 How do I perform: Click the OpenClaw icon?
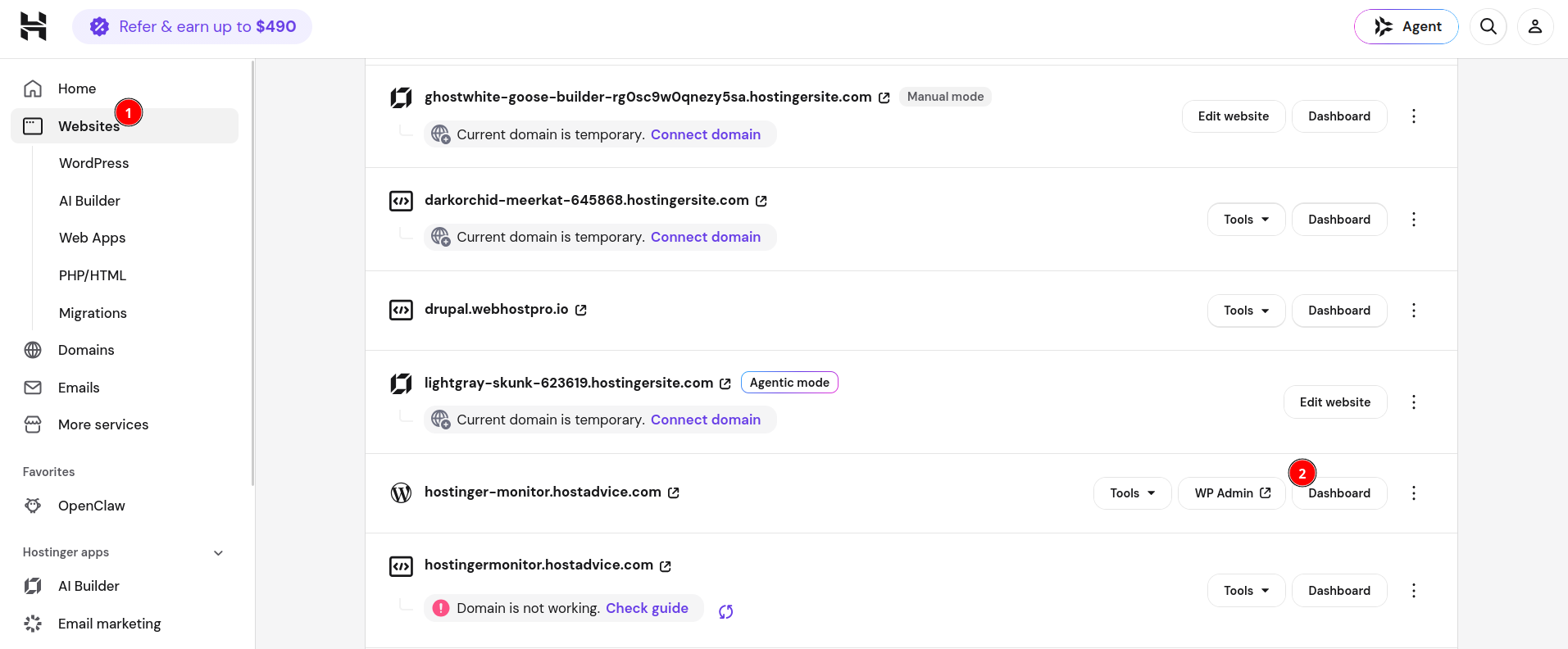[x=33, y=506]
